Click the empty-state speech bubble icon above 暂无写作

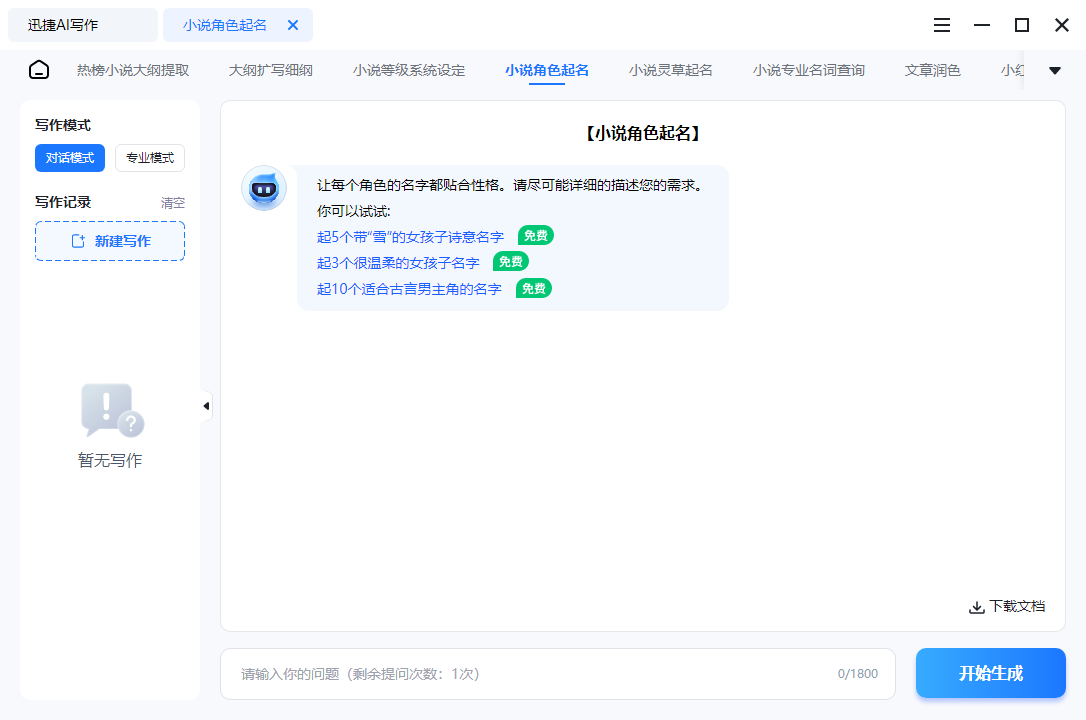tap(110, 410)
